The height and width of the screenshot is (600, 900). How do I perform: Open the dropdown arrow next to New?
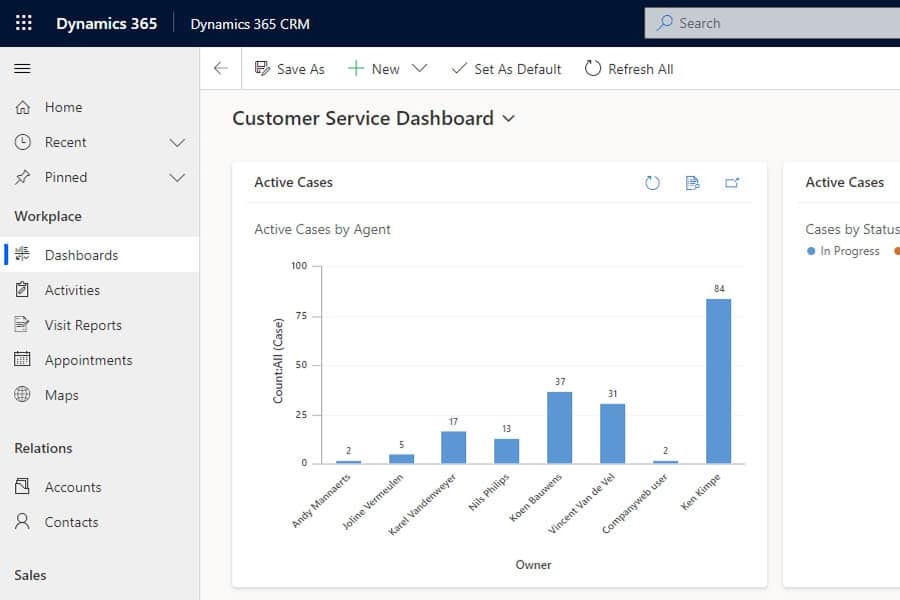[420, 69]
